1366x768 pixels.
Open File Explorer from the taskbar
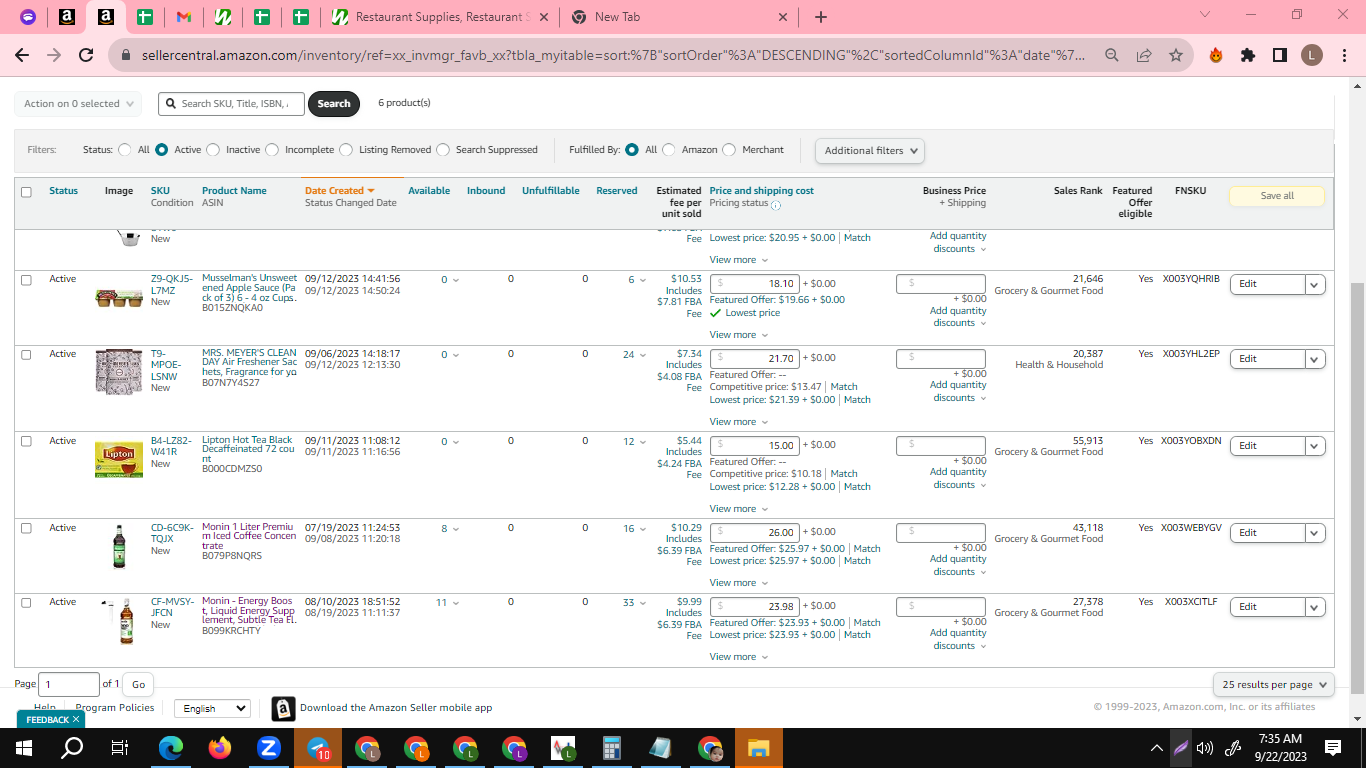click(758, 747)
